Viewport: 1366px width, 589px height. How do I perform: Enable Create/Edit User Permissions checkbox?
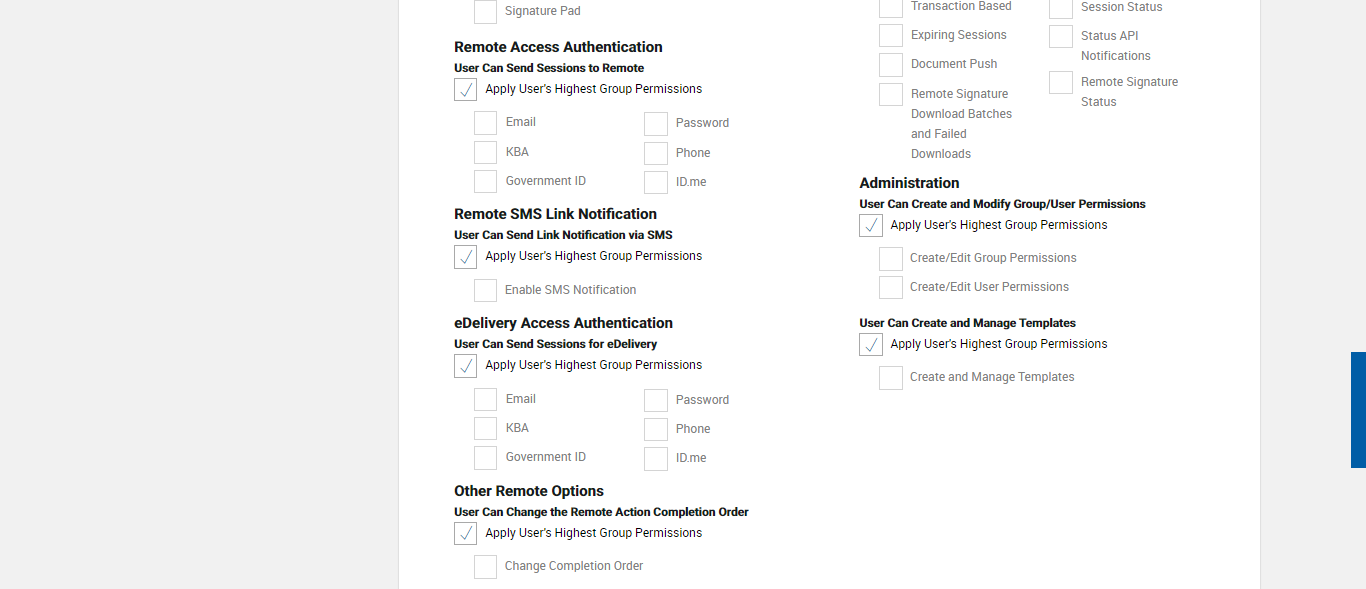click(891, 288)
